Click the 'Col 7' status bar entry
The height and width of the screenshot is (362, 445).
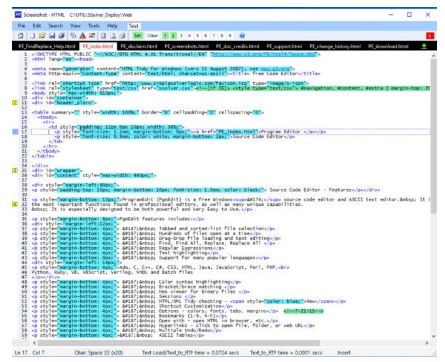click(x=38, y=352)
